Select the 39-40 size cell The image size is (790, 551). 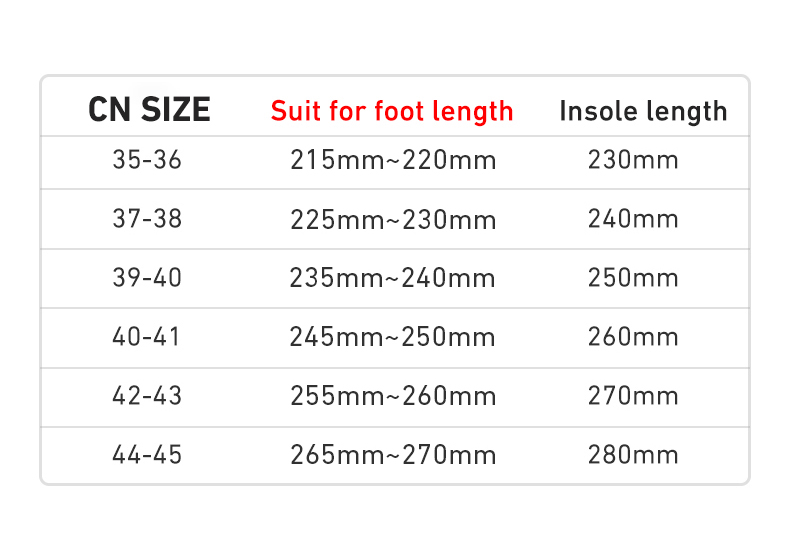147,278
